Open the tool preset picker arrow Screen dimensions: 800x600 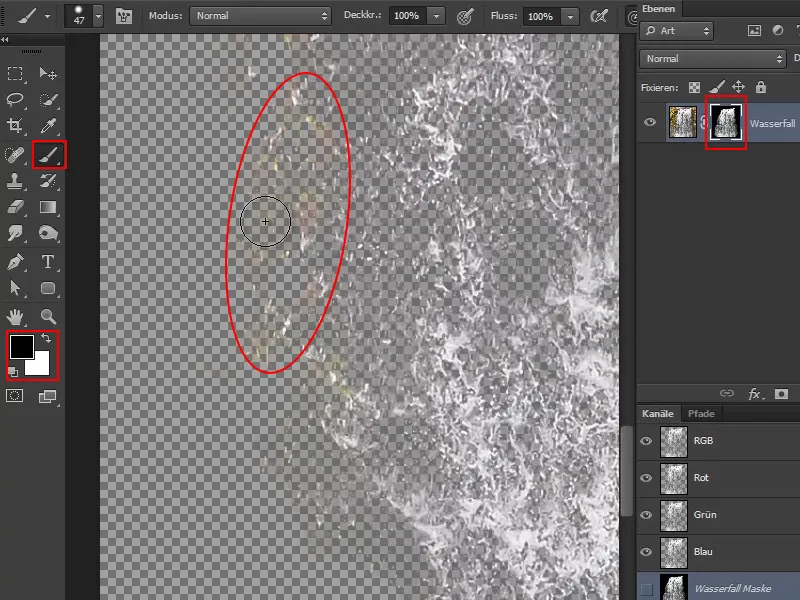pyautogui.click(x=47, y=16)
